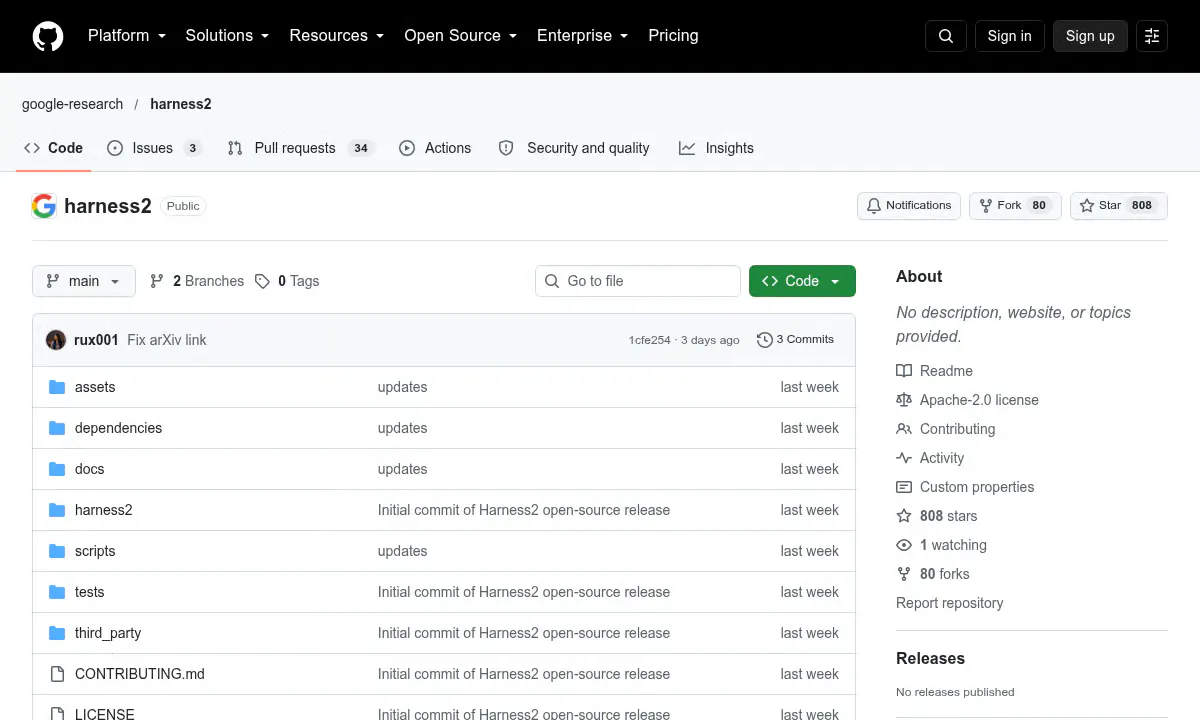This screenshot has height=720, width=1200.
Task: Expand the Solutions menu
Action: click(227, 36)
